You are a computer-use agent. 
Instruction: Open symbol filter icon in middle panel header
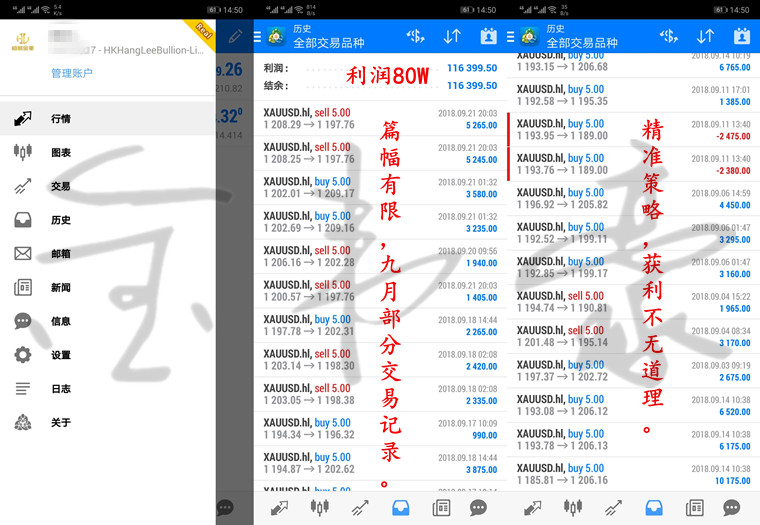click(x=415, y=37)
